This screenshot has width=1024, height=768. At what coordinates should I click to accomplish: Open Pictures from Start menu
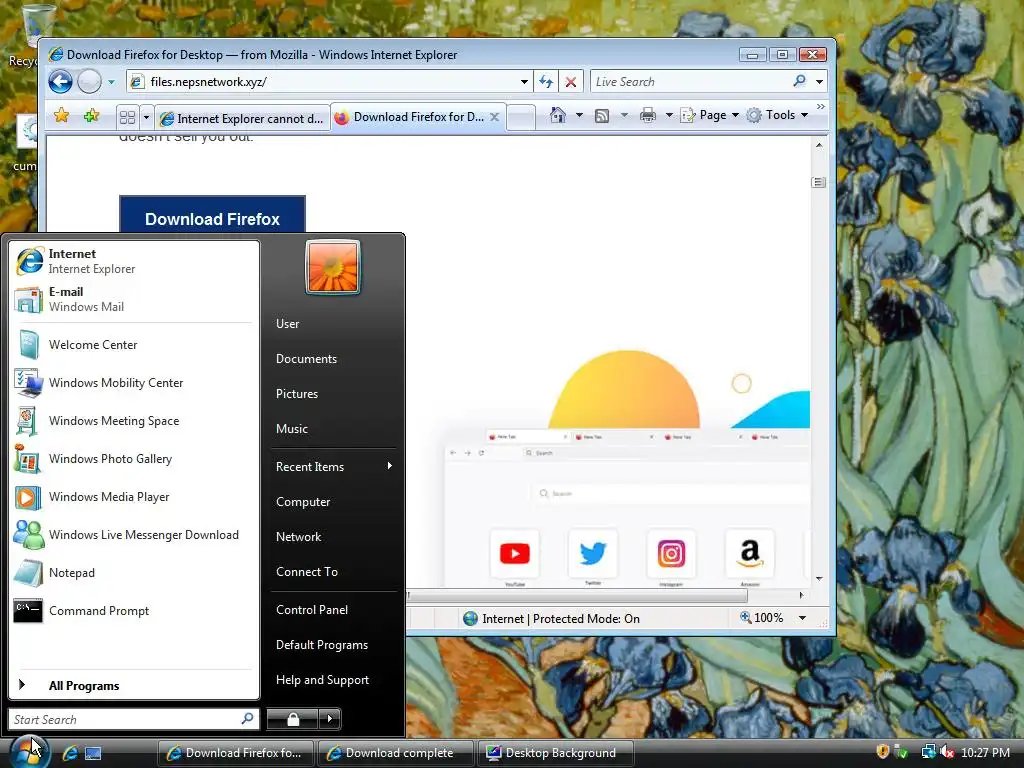click(x=333, y=394)
